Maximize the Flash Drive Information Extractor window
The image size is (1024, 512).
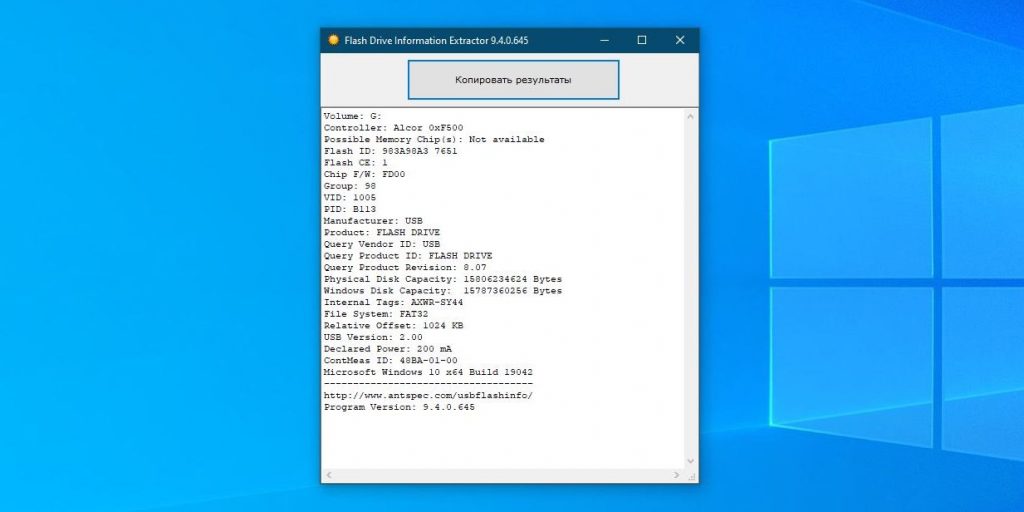pyautogui.click(x=642, y=41)
